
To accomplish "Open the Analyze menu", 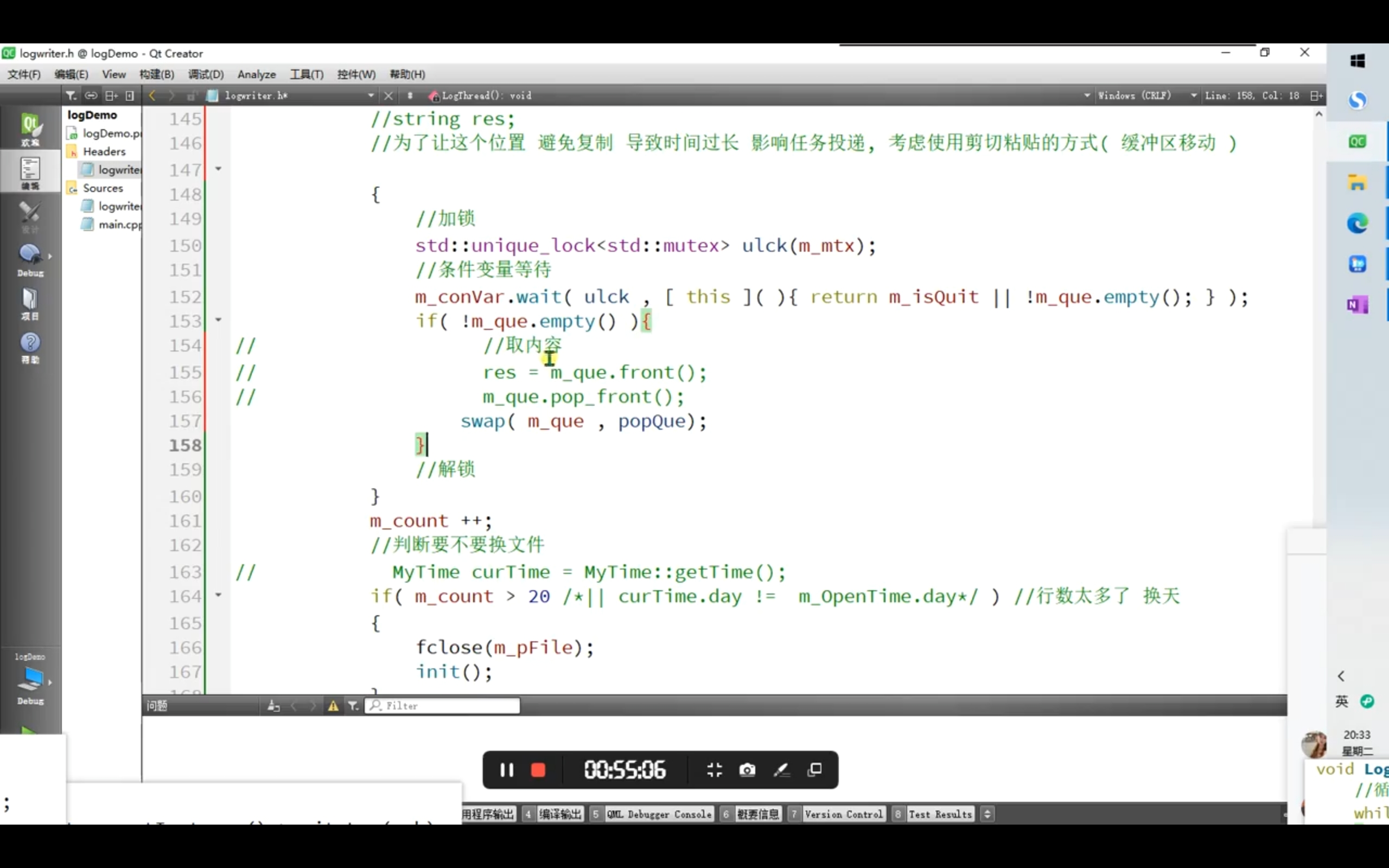I will point(256,75).
